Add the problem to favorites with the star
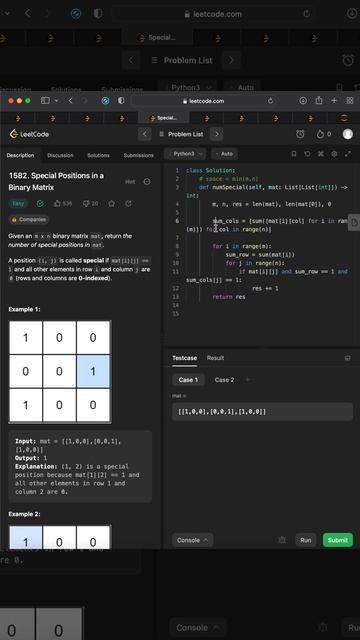 tap(111, 203)
